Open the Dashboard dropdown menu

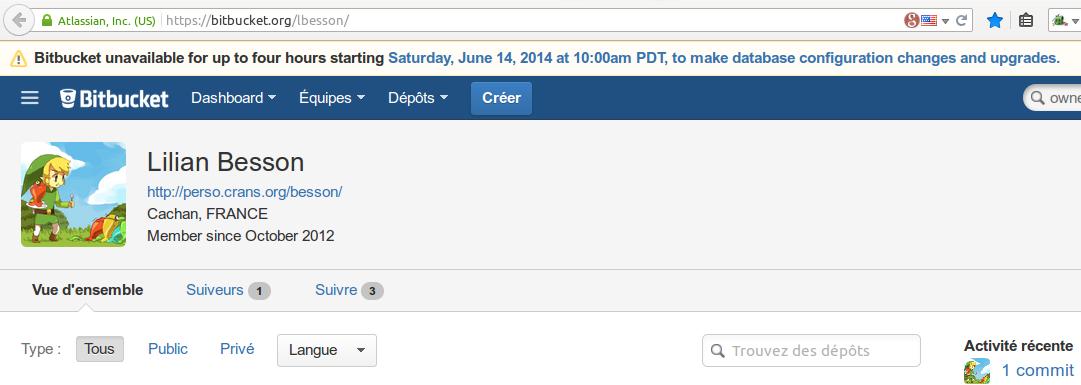pos(234,98)
